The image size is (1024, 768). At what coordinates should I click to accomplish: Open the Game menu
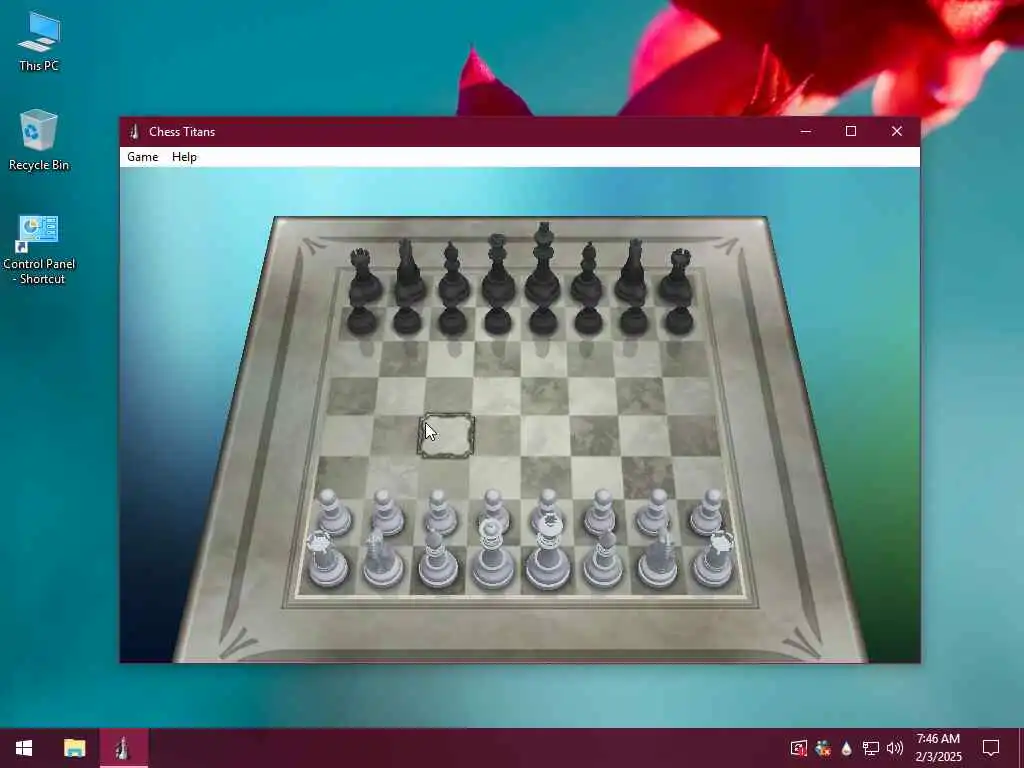142,157
